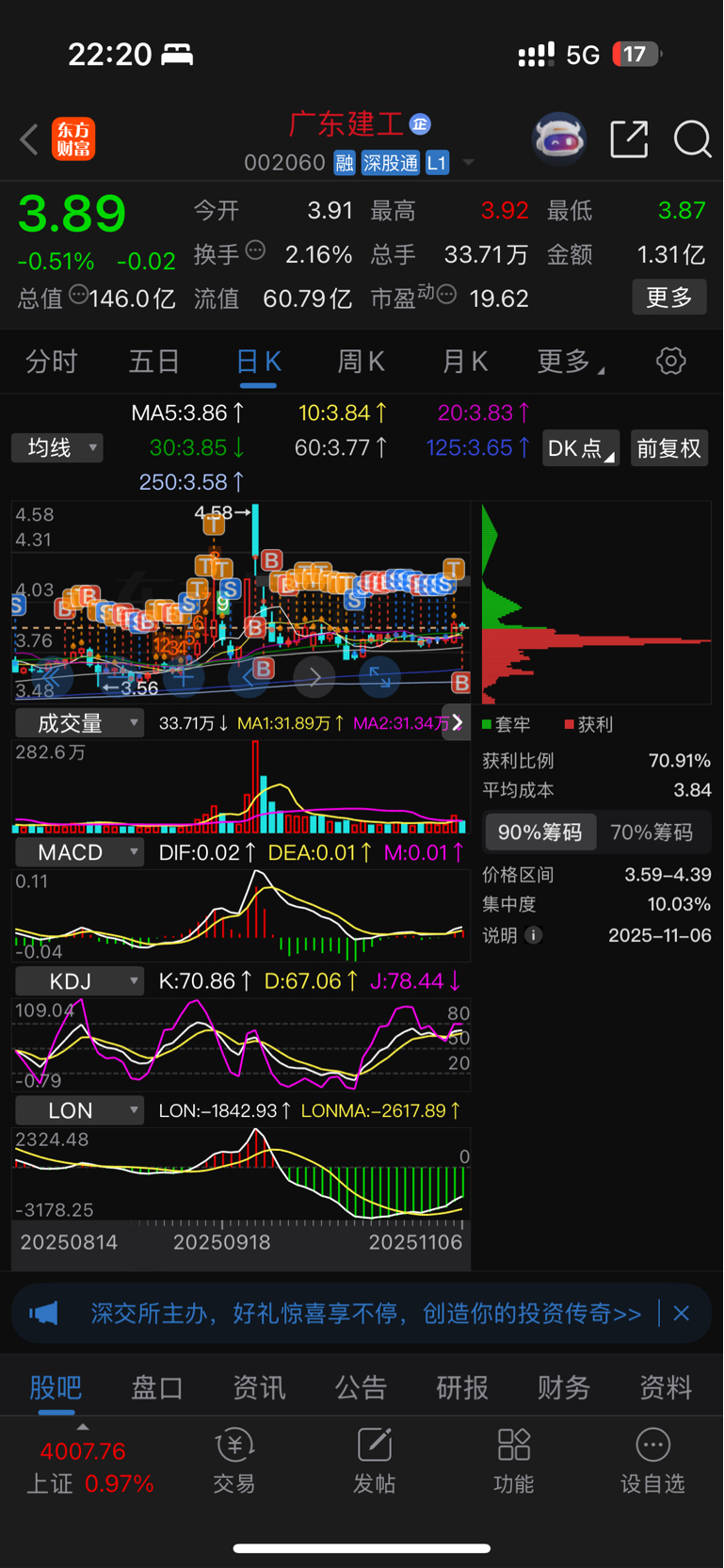Open 均线 indicator dropdown
The image size is (724, 1568).
[x=57, y=447]
